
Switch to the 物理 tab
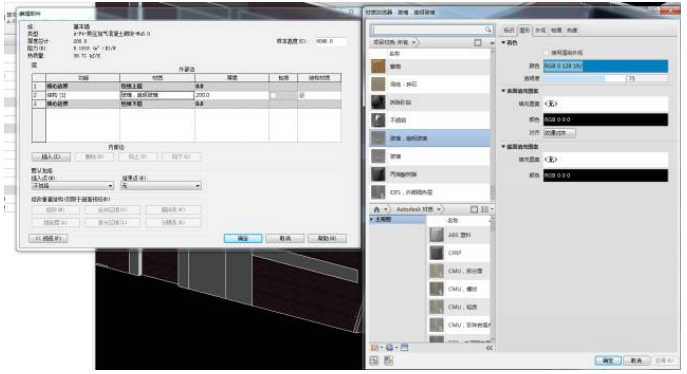[556, 30]
